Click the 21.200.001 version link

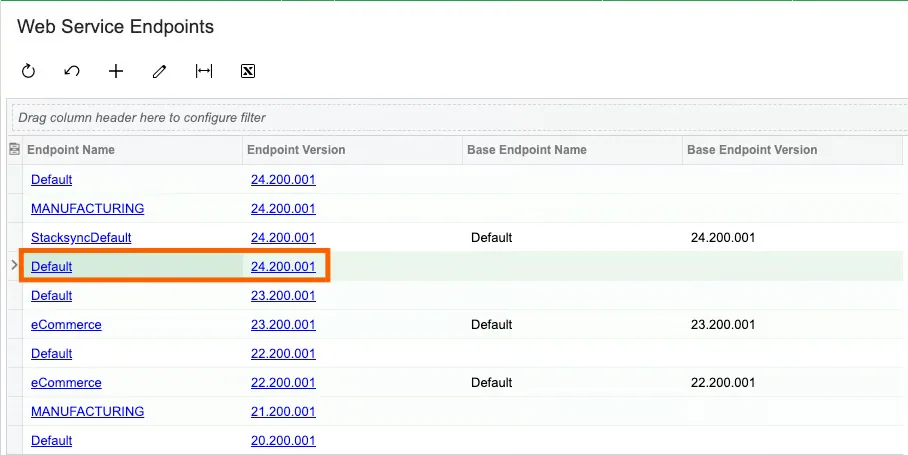[x=283, y=411]
